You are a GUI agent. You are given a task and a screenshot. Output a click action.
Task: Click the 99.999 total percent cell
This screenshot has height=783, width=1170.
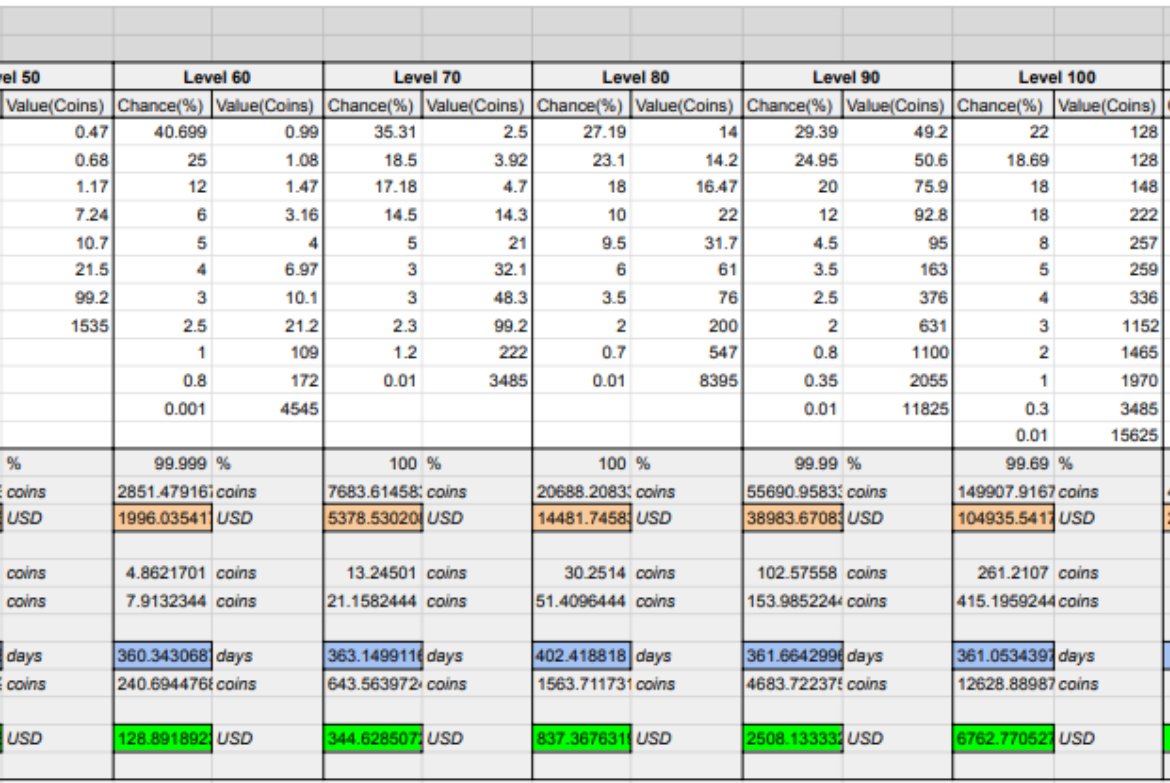[x=163, y=464]
